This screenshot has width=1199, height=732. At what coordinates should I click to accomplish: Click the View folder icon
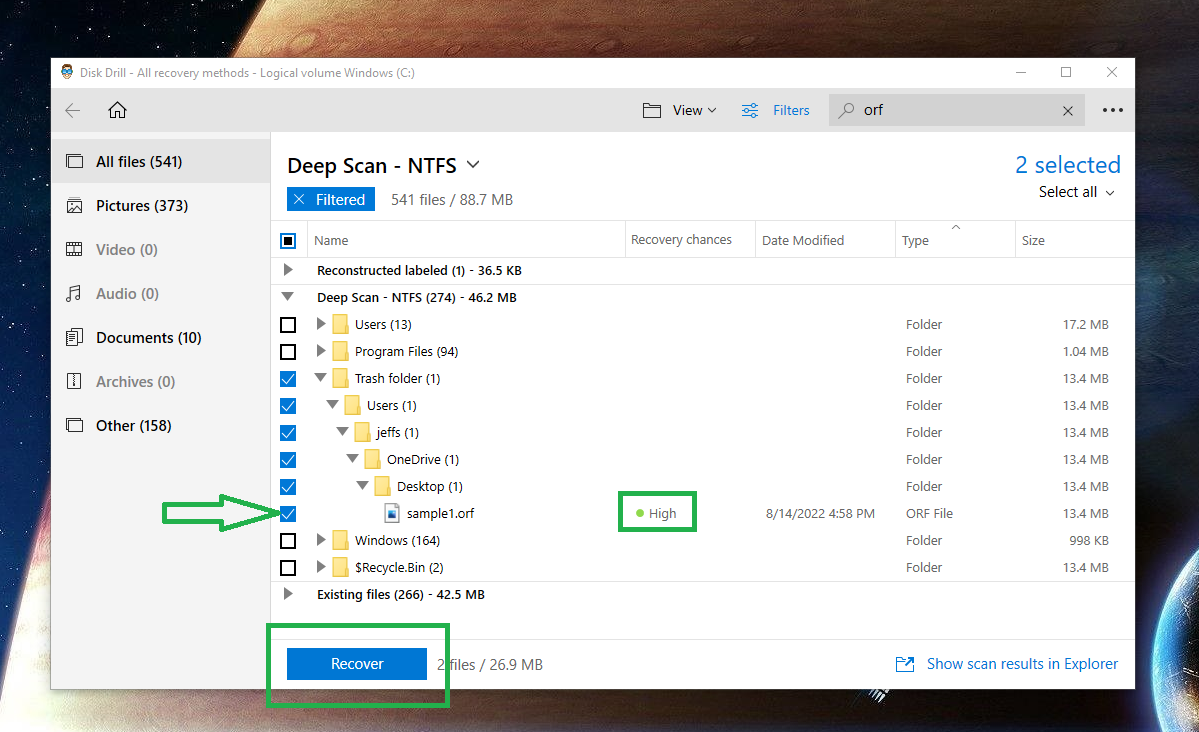click(x=651, y=110)
